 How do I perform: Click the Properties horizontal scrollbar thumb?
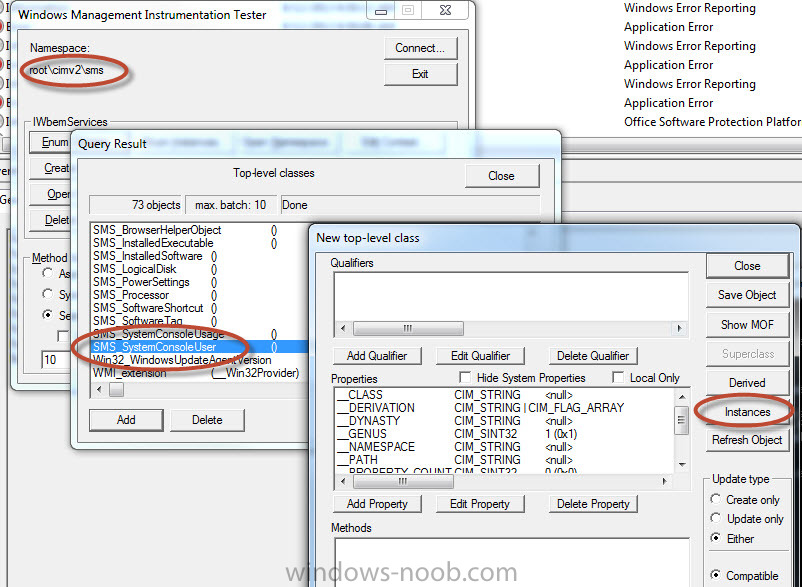pos(403,481)
